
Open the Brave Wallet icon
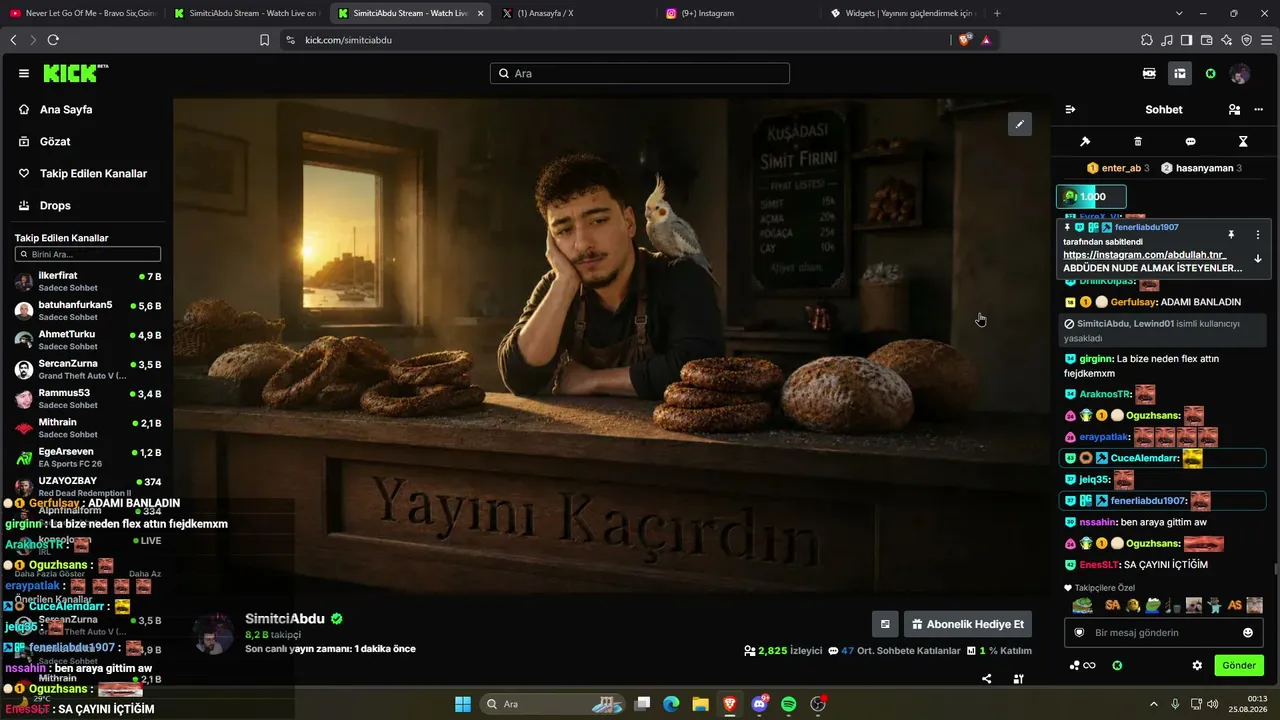click(1207, 40)
